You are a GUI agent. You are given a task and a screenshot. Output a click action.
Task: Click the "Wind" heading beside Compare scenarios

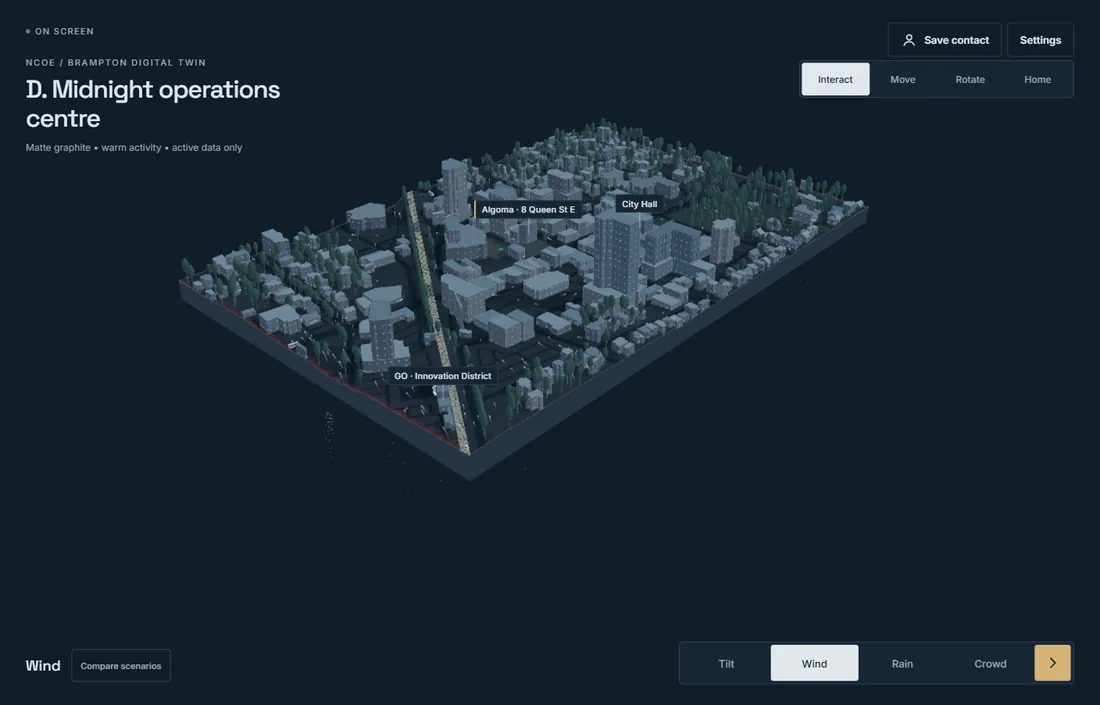(43, 666)
